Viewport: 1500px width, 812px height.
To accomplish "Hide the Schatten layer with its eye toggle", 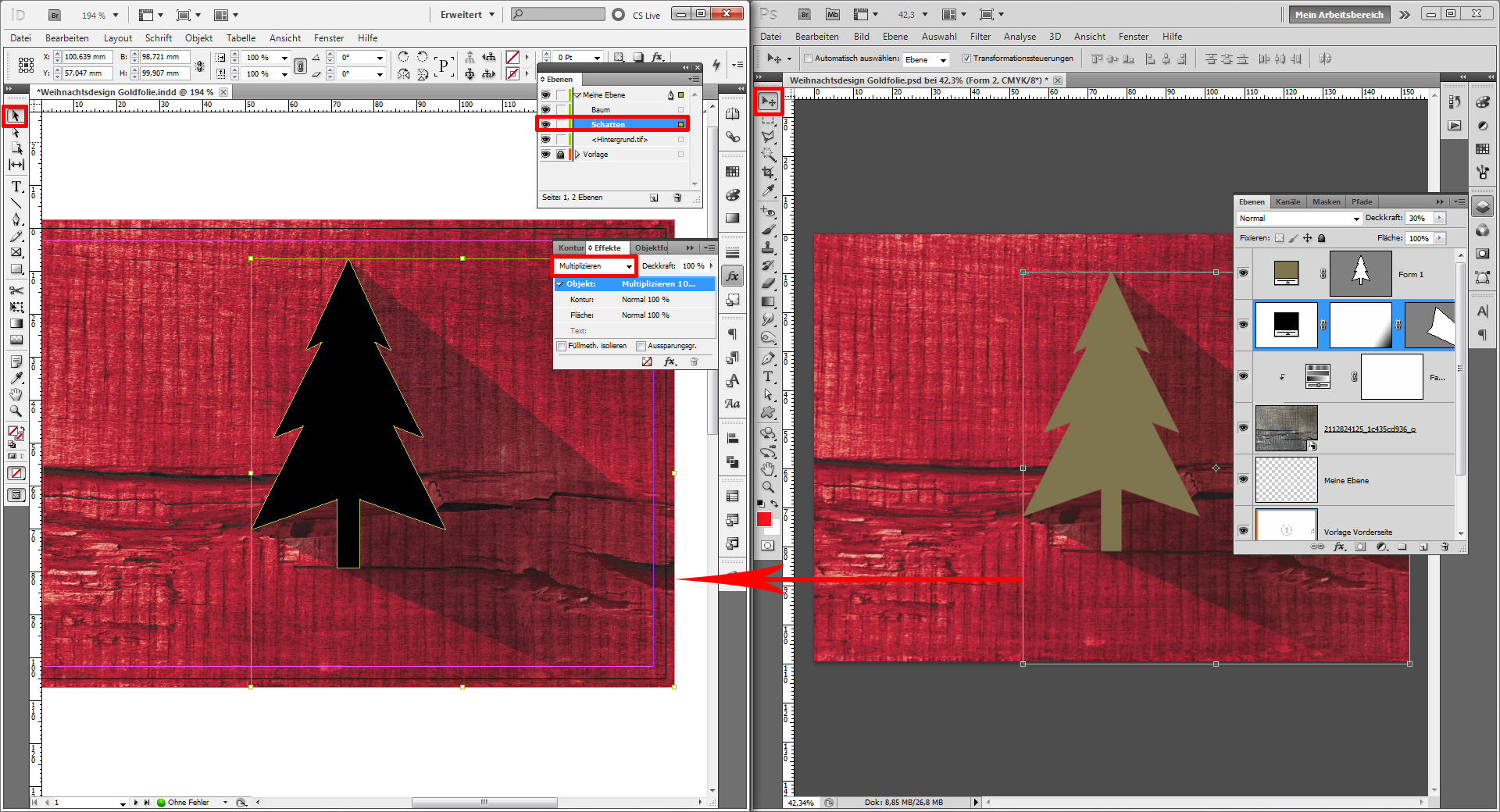I will (x=545, y=124).
